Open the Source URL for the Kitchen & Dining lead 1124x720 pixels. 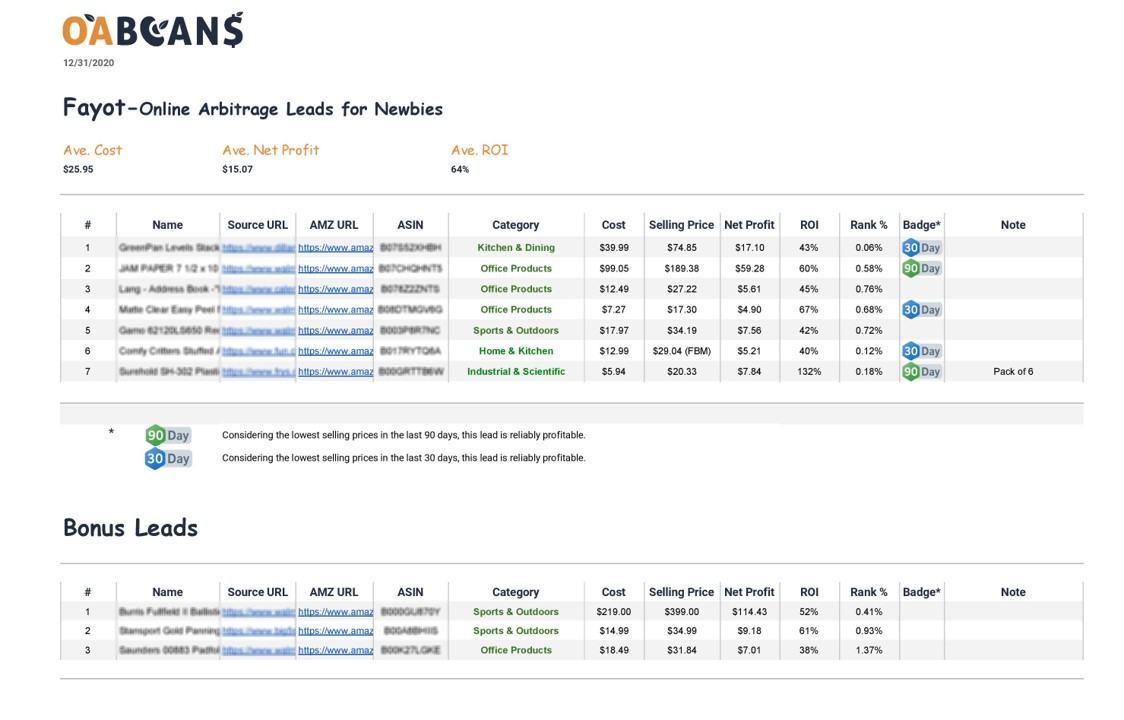[x=258, y=248]
